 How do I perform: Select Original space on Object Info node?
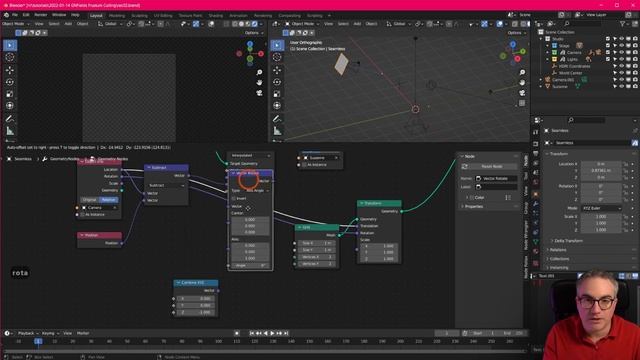click(89, 200)
